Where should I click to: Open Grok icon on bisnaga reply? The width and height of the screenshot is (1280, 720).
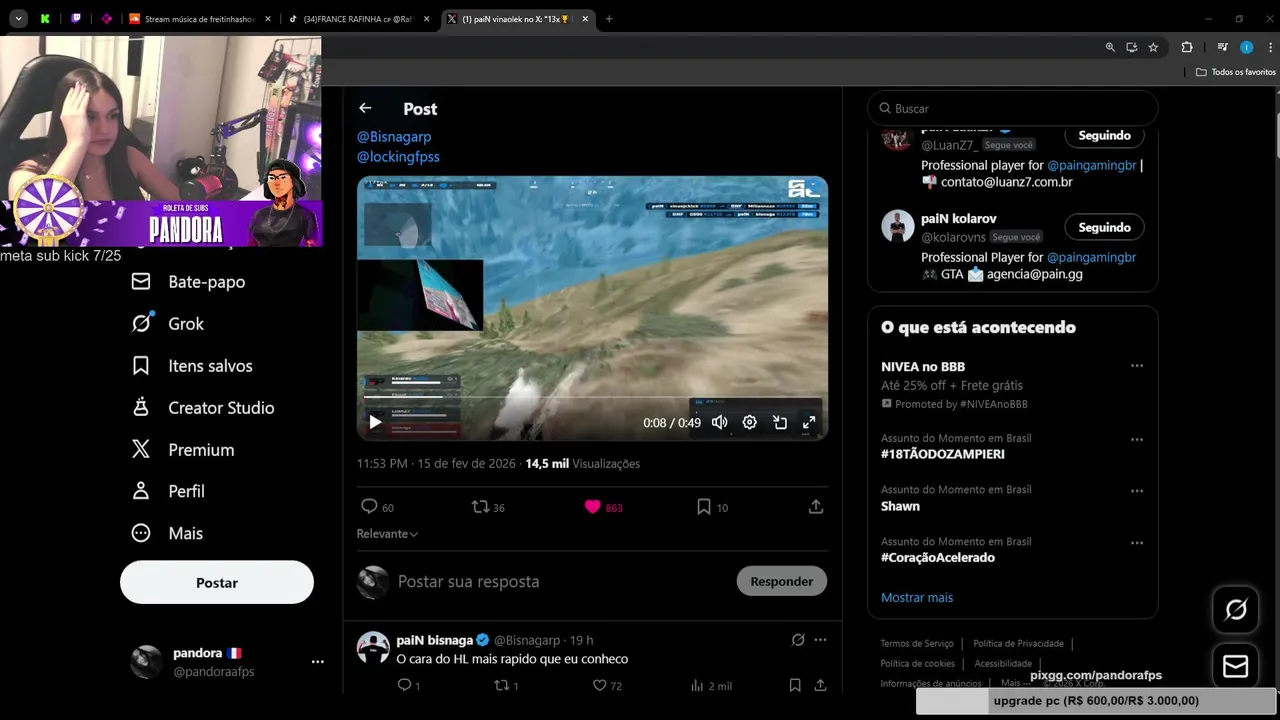798,640
